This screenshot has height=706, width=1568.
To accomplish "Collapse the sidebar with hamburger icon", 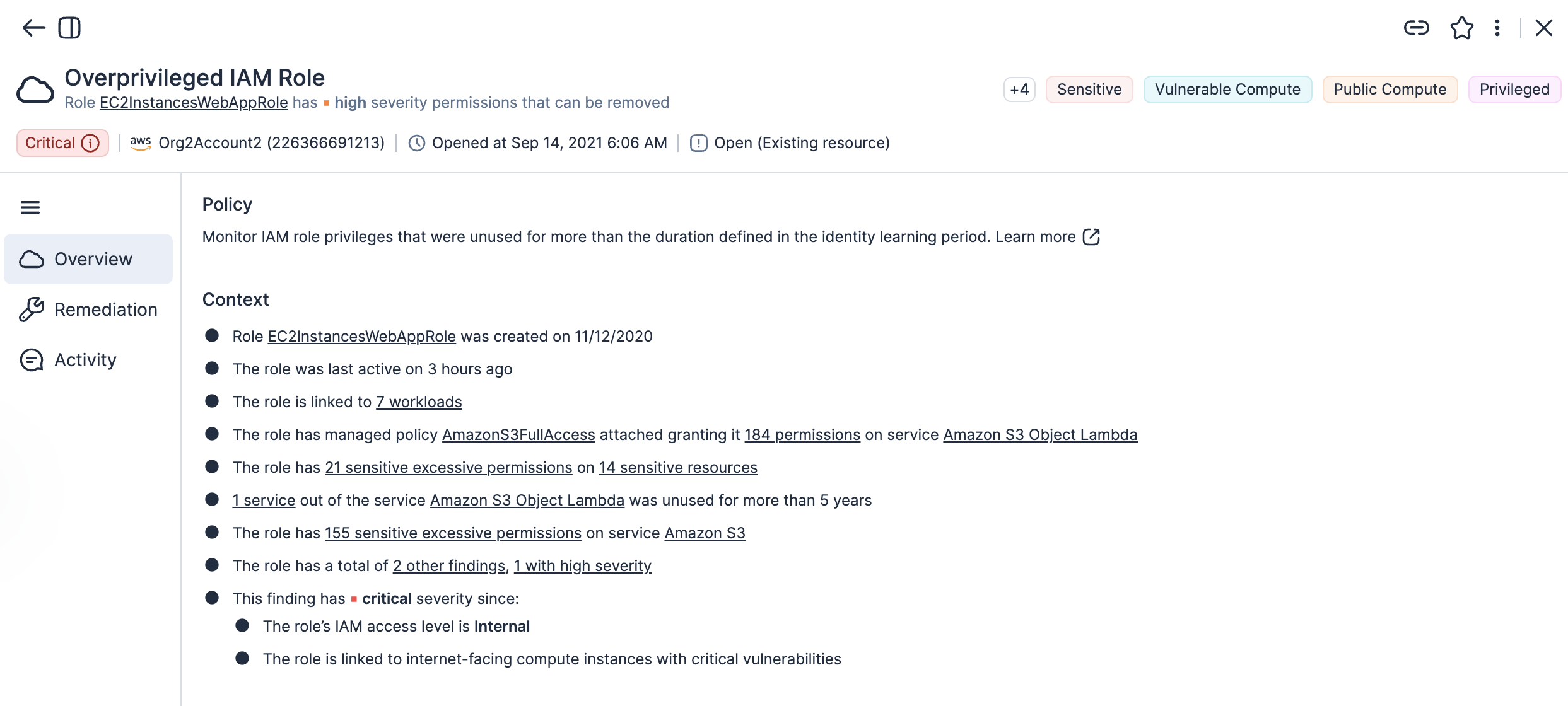I will point(30,207).
